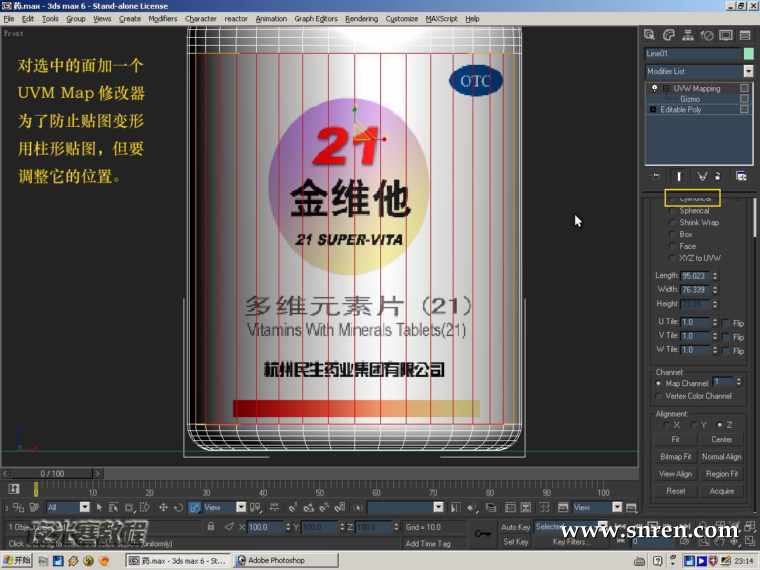Set alignment axis to Y
The height and width of the screenshot is (570, 760).
[x=693, y=425]
